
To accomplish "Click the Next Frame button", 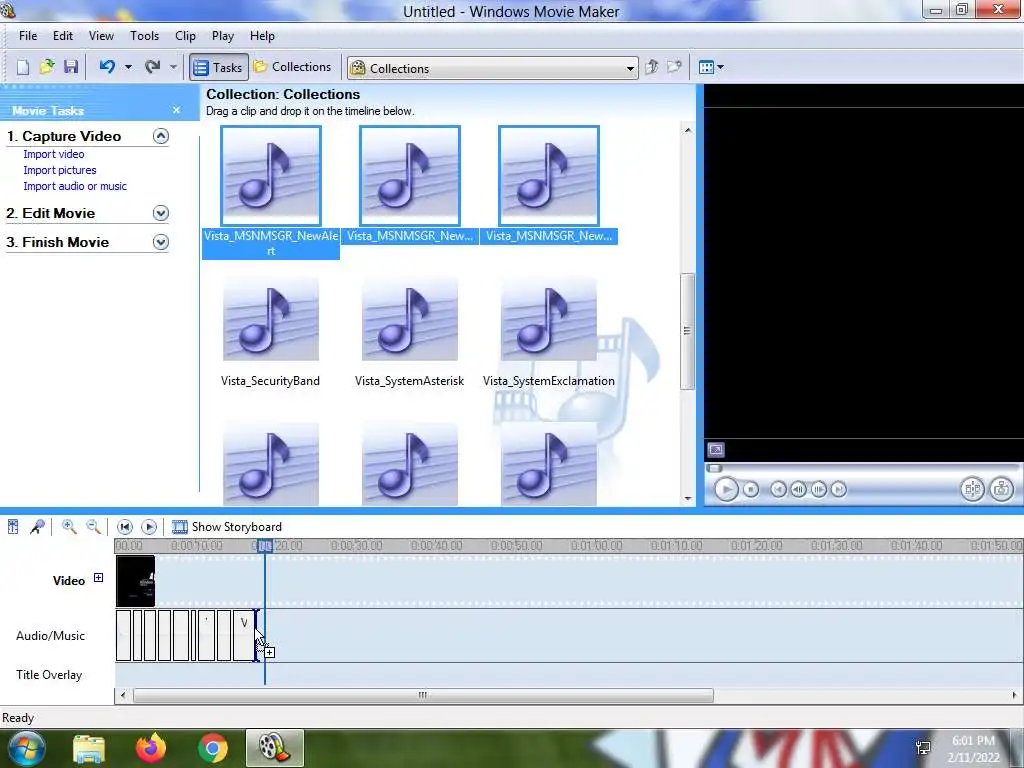I will point(818,488).
